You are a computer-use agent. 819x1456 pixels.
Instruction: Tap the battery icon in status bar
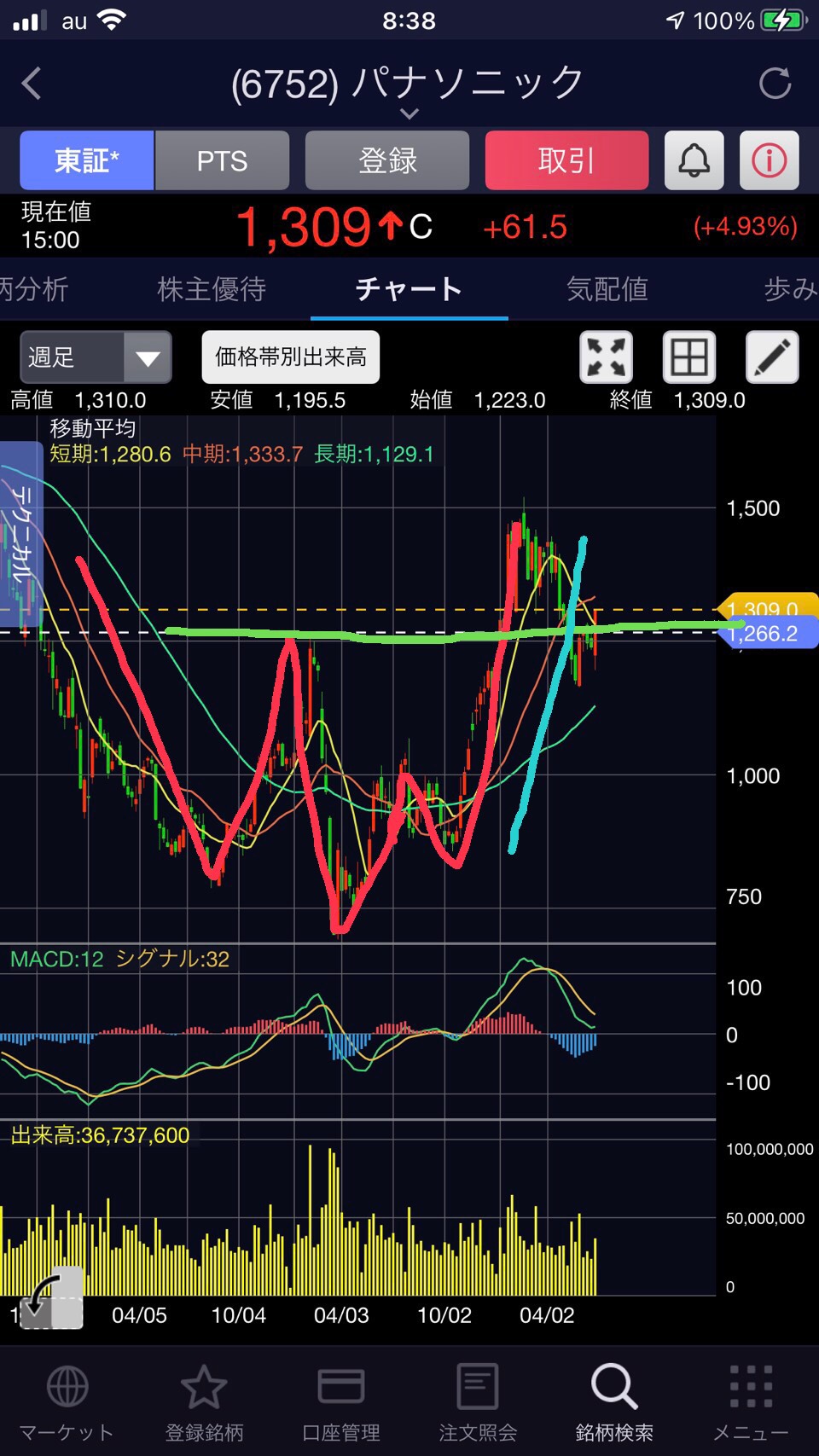click(x=783, y=20)
